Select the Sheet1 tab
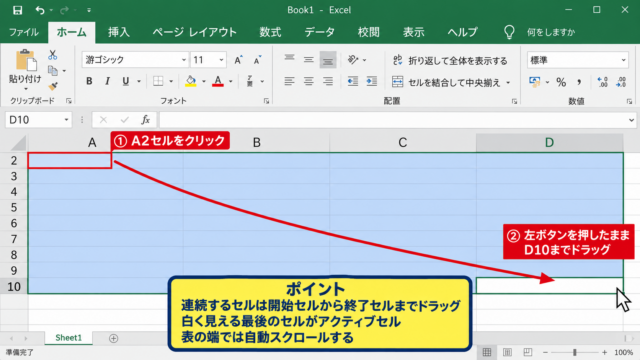The width and height of the screenshot is (640, 360). coord(69,338)
